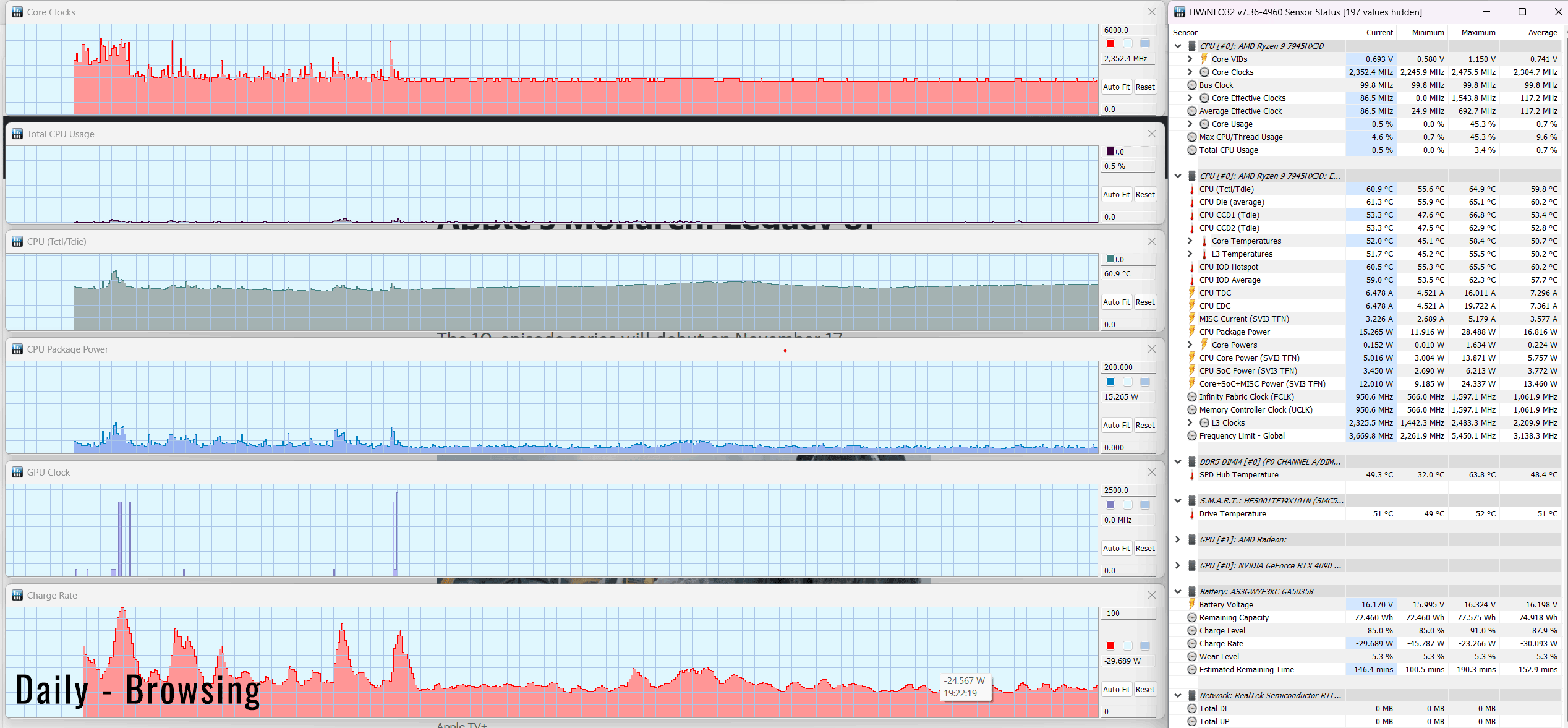
Task: Collapse the S.M.A.R.T.: HFS001TEJ9X101N group
Action: click(x=1178, y=501)
